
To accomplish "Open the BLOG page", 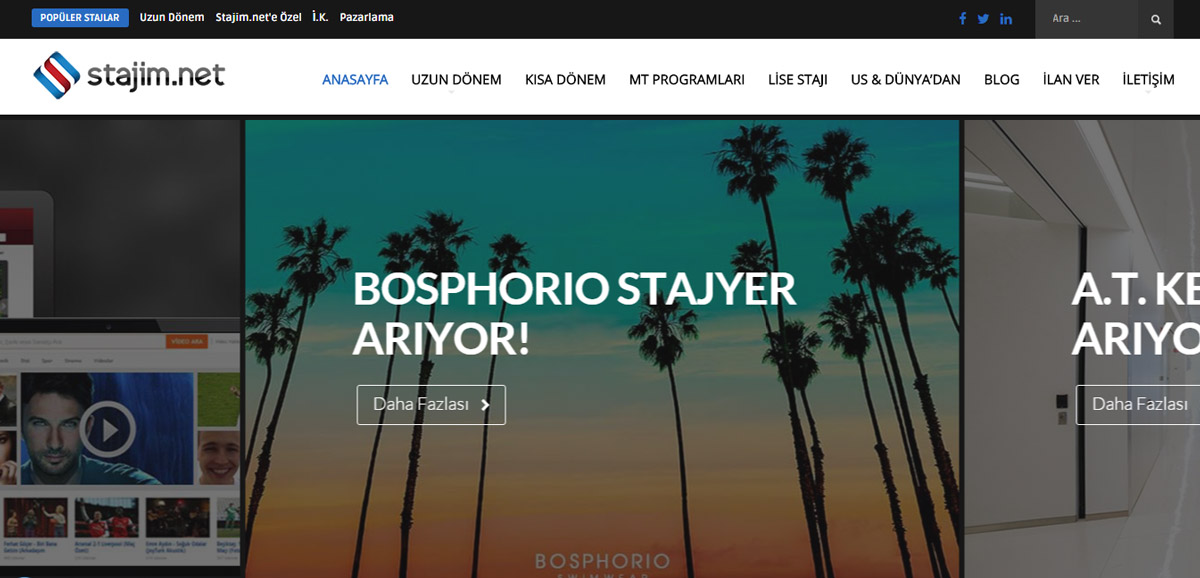I will pyautogui.click(x=1002, y=80).
